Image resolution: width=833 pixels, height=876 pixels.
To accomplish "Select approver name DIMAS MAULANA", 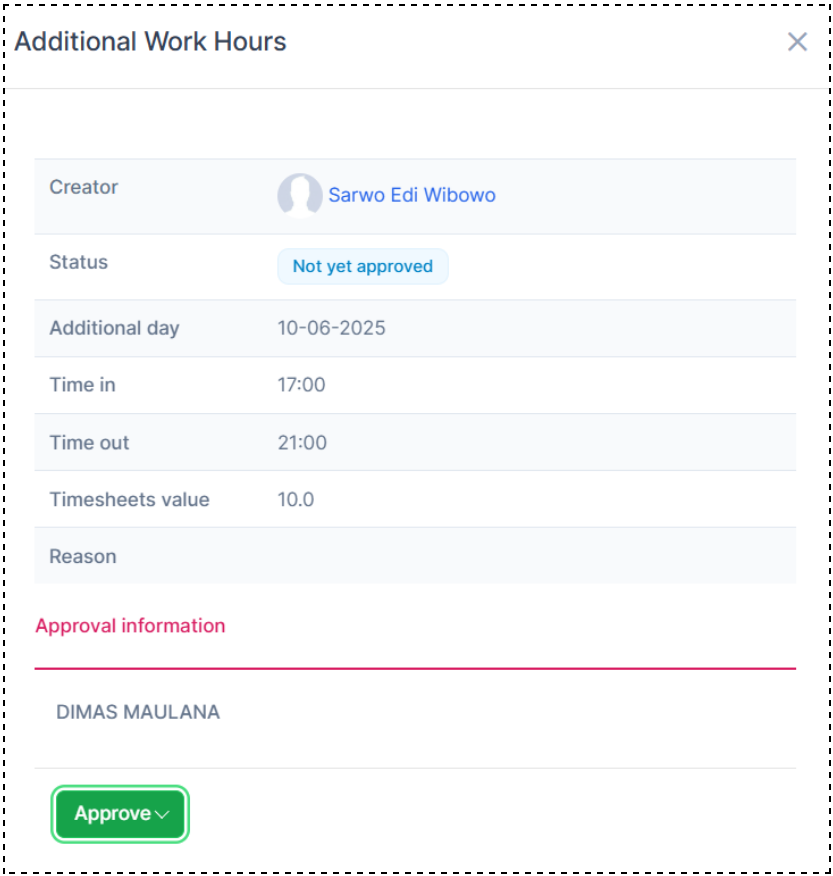I will point(138,713).
